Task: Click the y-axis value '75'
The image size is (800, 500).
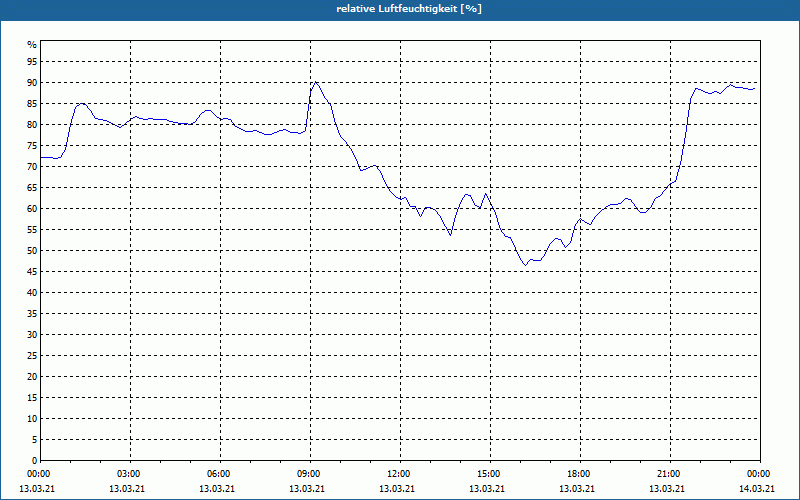Action: [32, 145]
